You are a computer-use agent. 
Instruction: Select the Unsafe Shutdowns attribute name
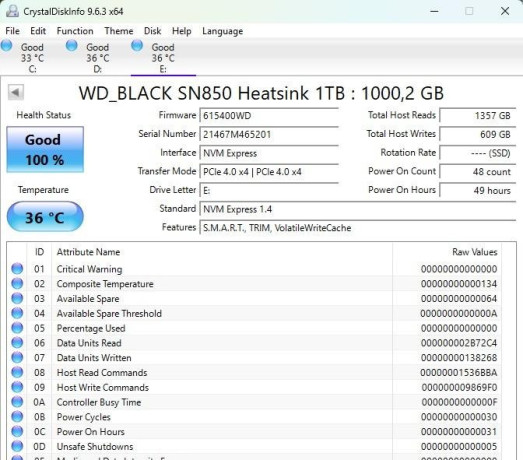[x=95, y=446]
